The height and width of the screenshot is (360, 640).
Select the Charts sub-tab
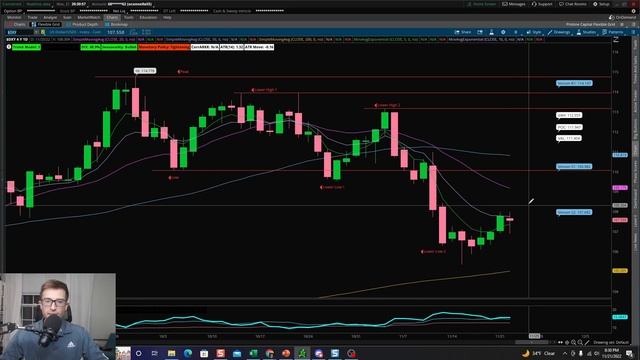17,24
